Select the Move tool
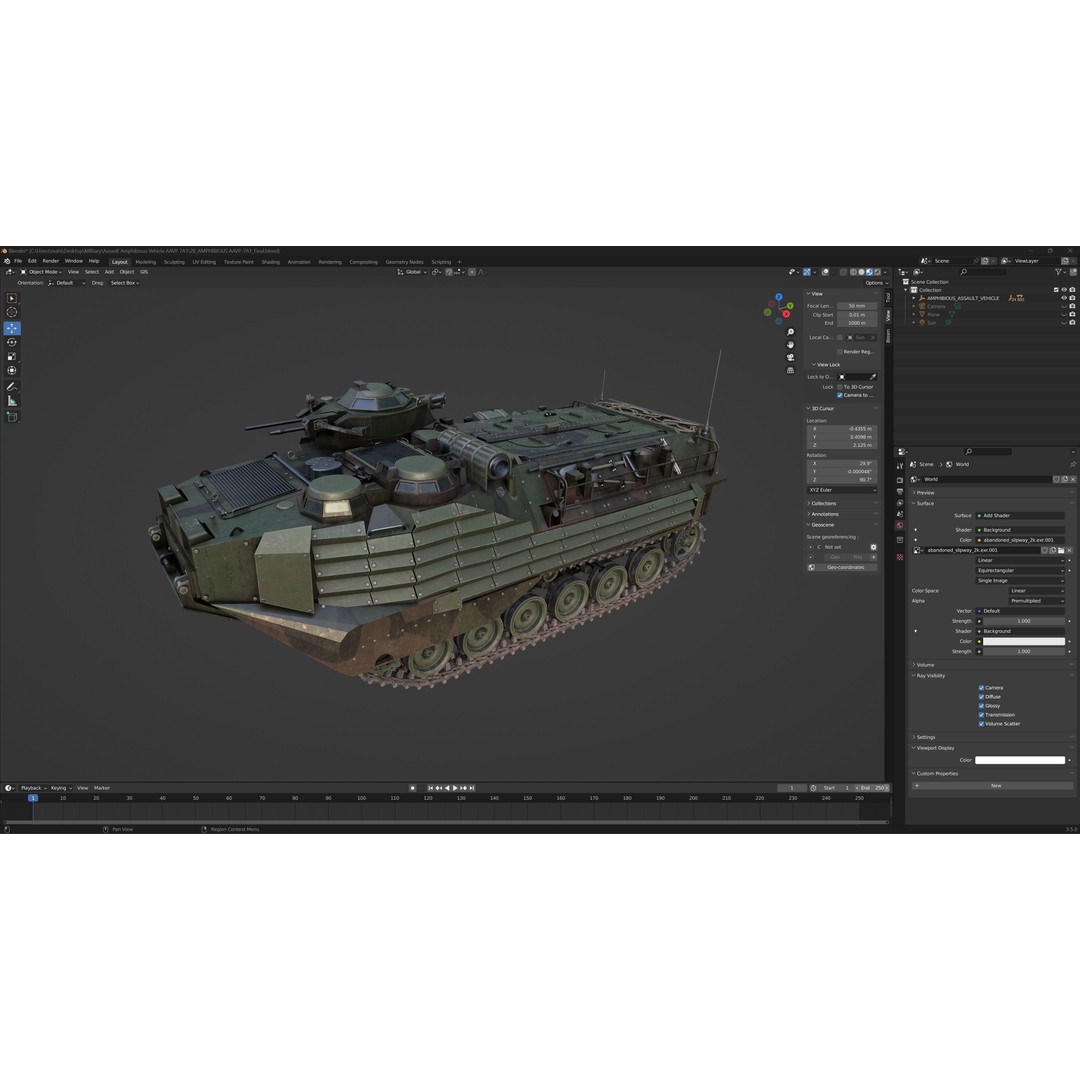The height and width of the screenshot is (1080, 1080). click(12, 328)
